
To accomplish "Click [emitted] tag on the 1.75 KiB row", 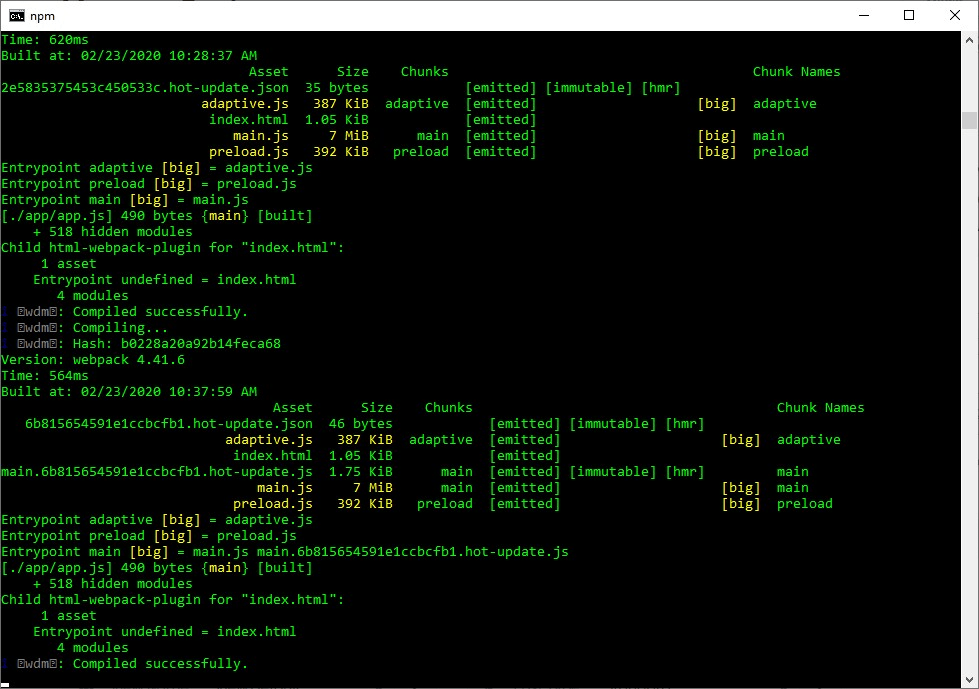I will click(525, 471).
